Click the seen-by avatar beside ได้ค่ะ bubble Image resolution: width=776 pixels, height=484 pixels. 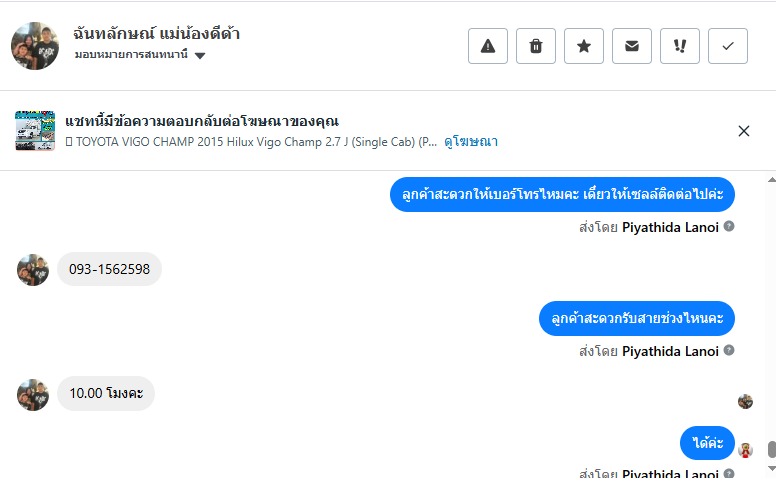click(745, 449)
